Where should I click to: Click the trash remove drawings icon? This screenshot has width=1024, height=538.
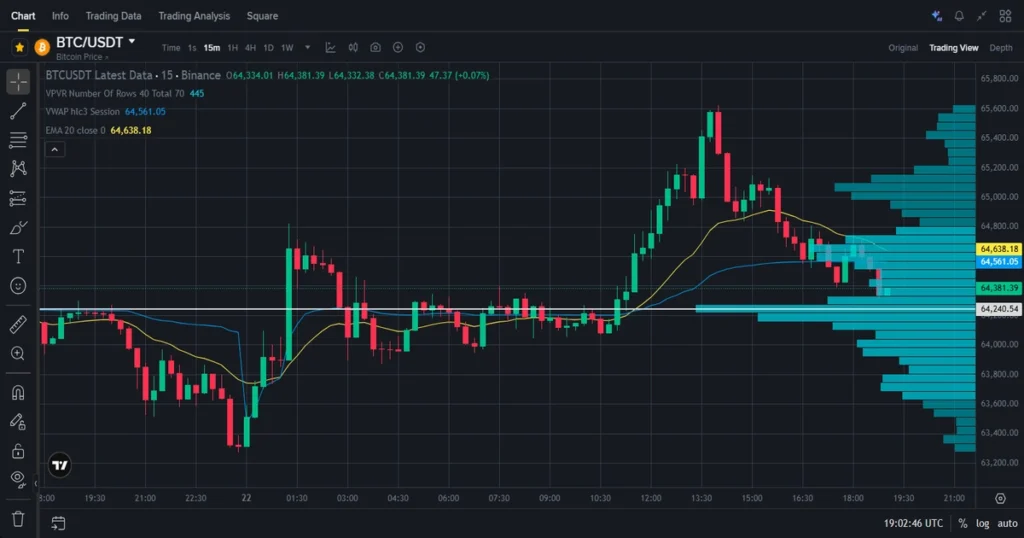(18, 519)
